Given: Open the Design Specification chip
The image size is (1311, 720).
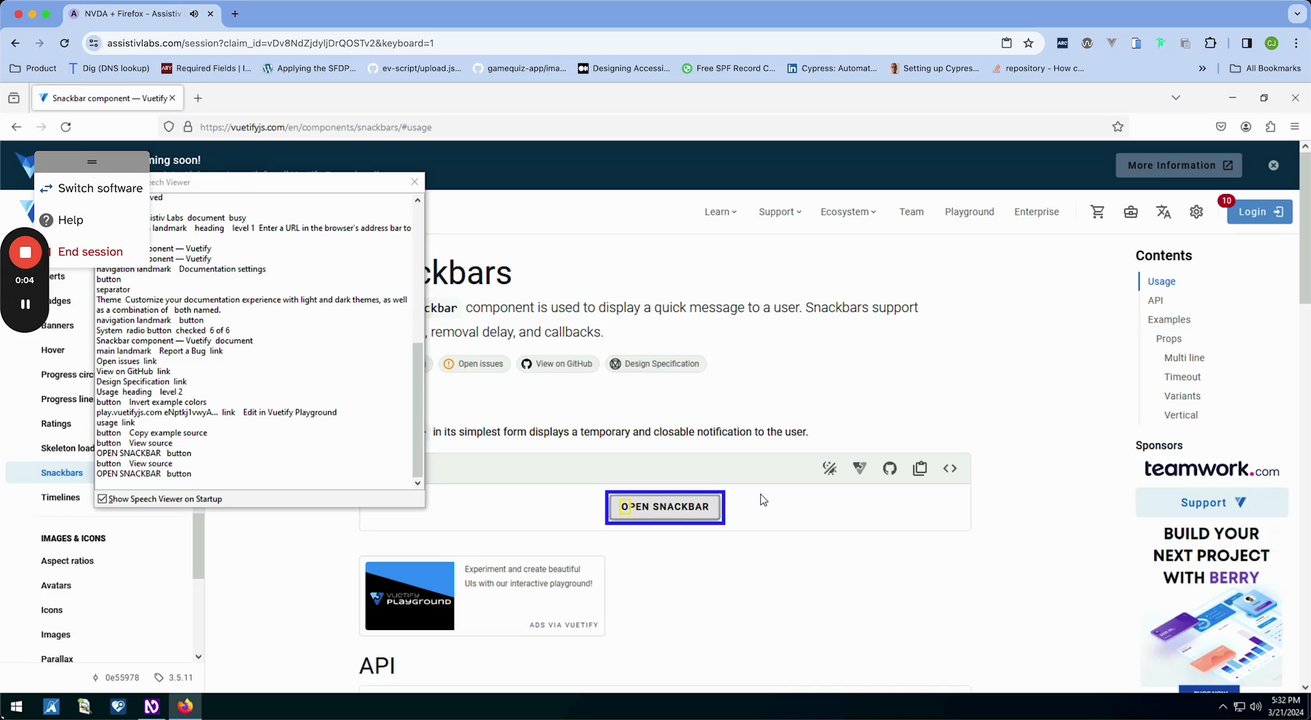Looking at the screenshot, I should pyautogui.click(x=654, y=364).
